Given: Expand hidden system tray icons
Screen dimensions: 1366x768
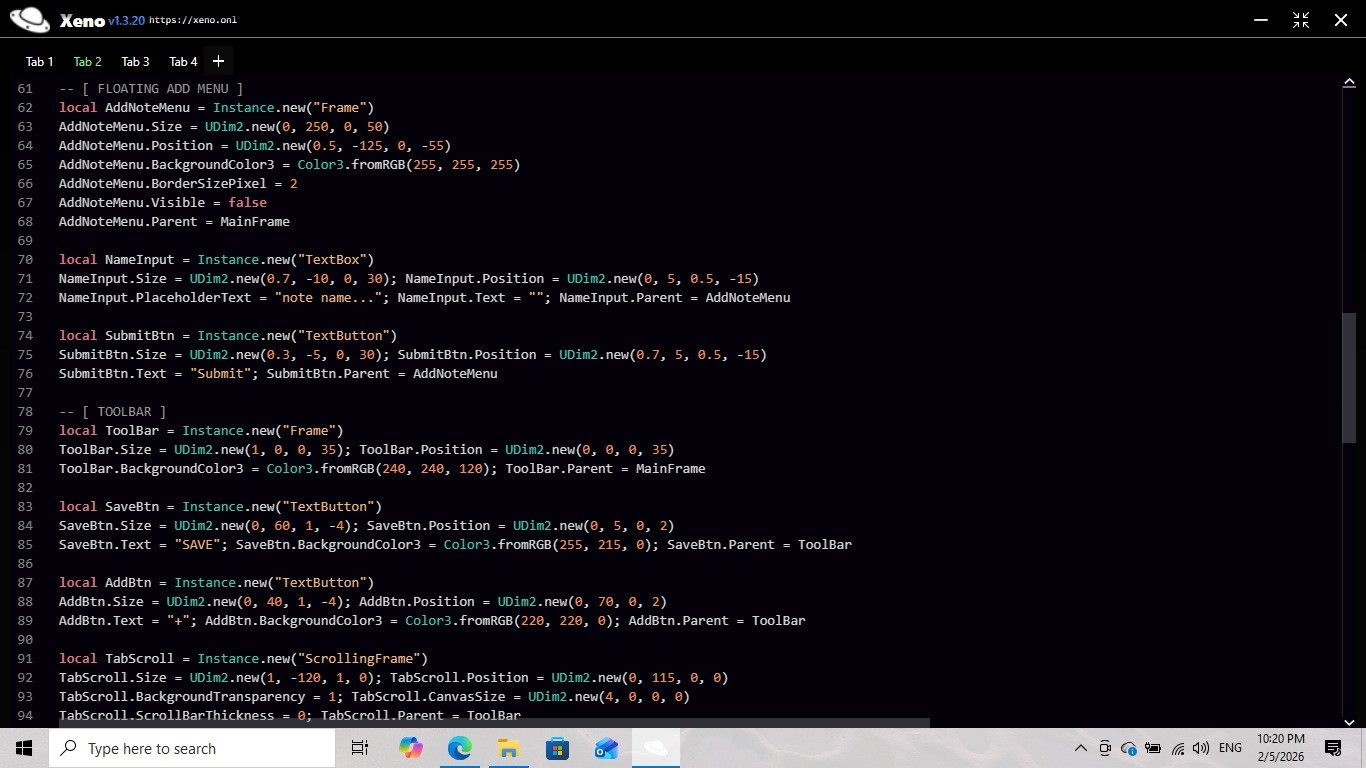Looking at the screenshot, I should point(1081,748).
